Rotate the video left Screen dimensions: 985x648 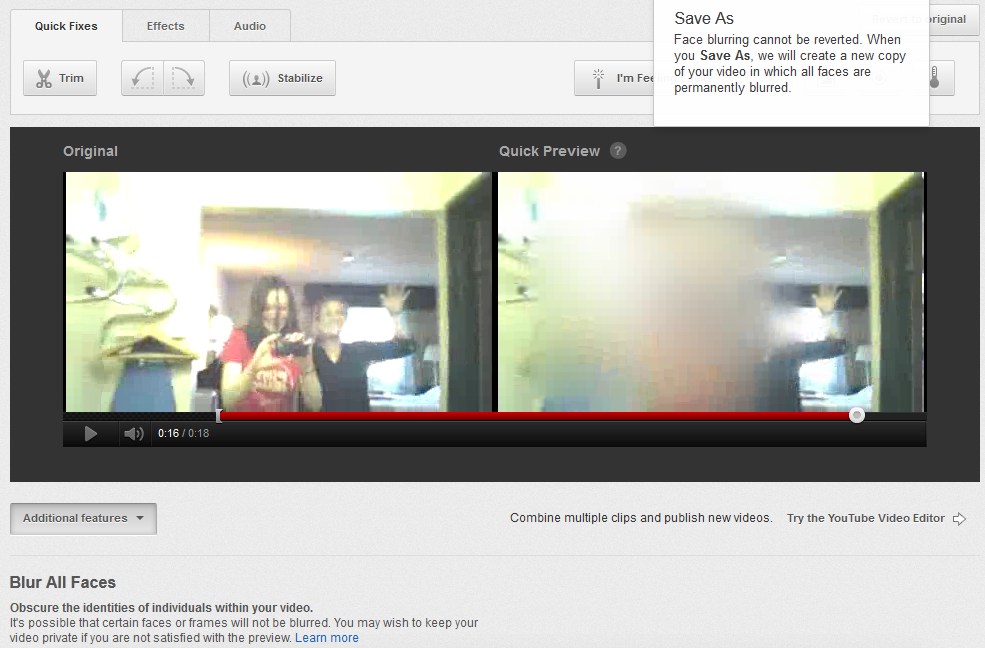coord(143,78)
